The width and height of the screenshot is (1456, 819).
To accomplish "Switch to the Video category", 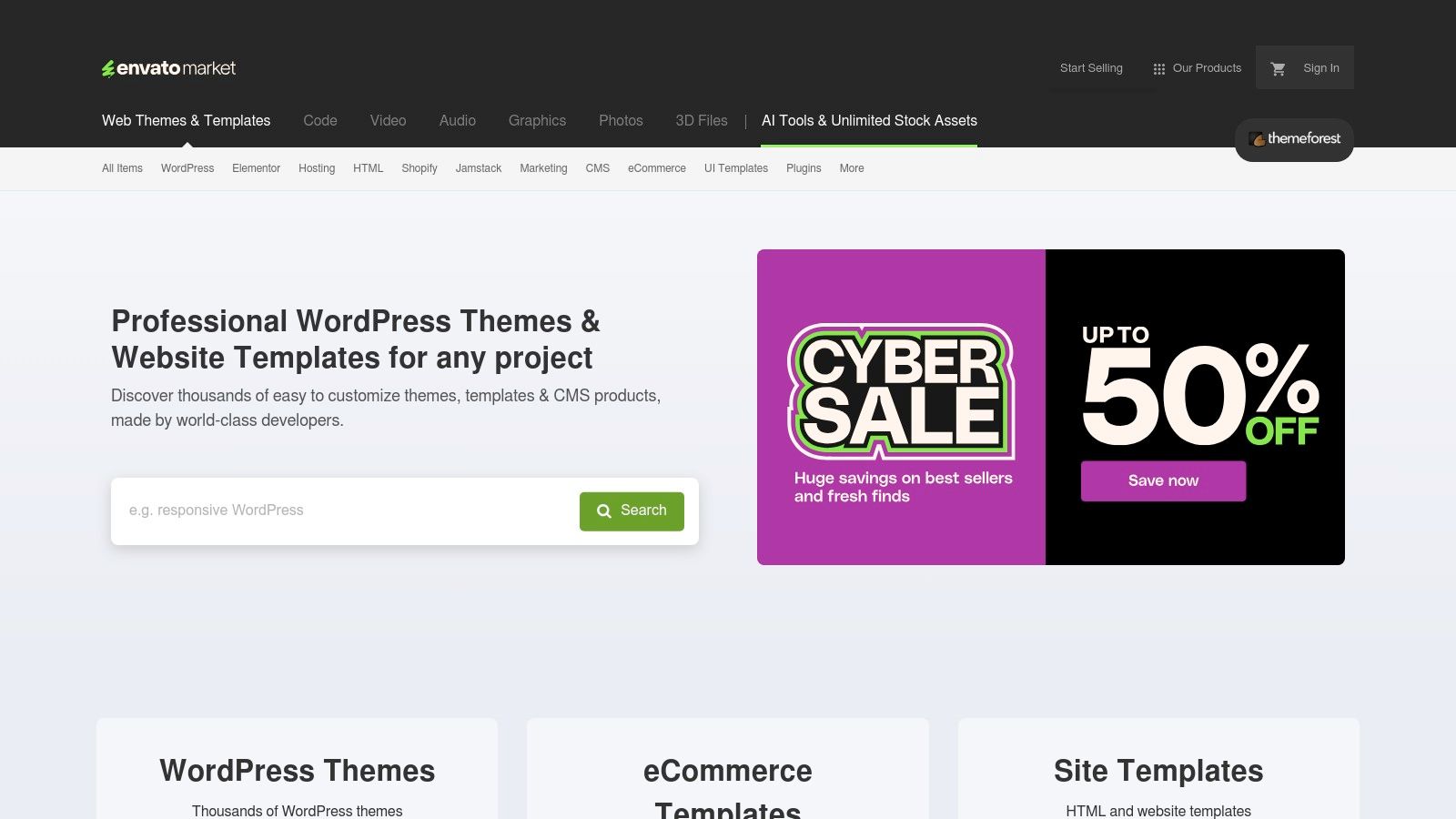I will coord(388,120).
